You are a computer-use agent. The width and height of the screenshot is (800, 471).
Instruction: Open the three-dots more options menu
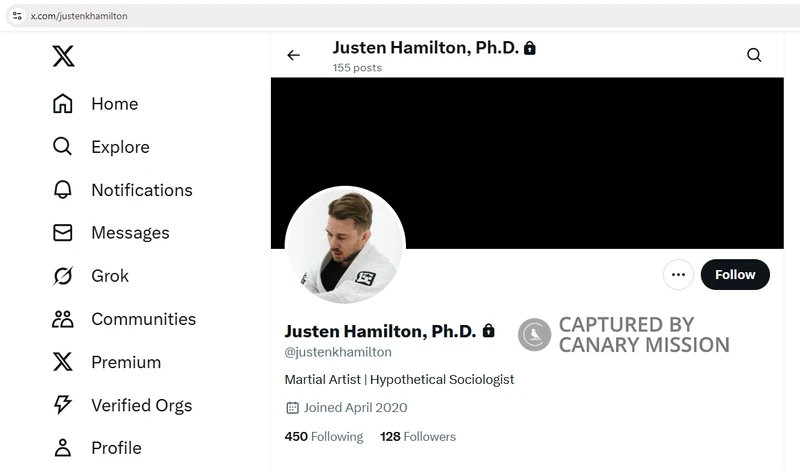point(678,275)
